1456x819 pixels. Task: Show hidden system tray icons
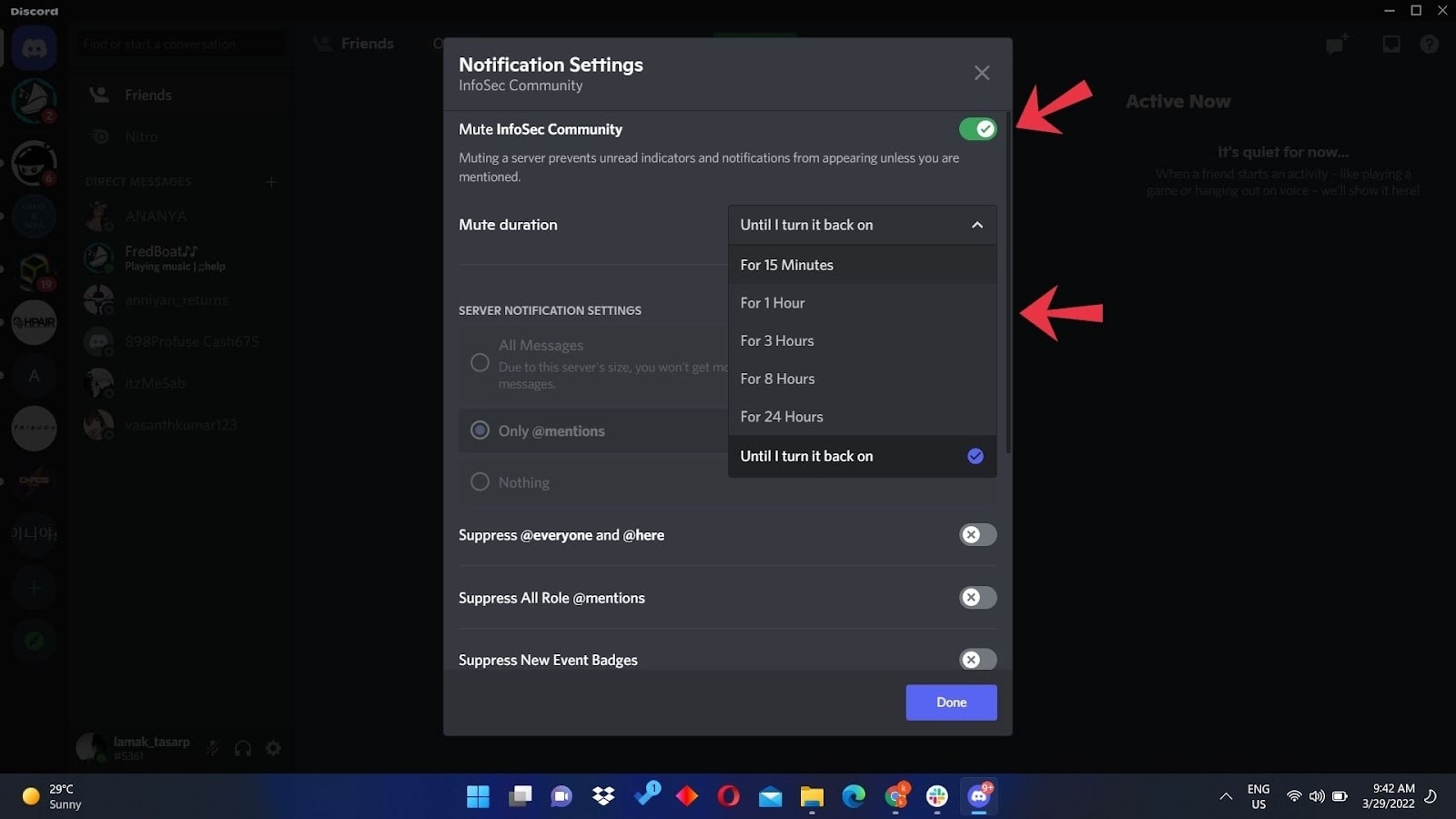tap(1226, 796)
